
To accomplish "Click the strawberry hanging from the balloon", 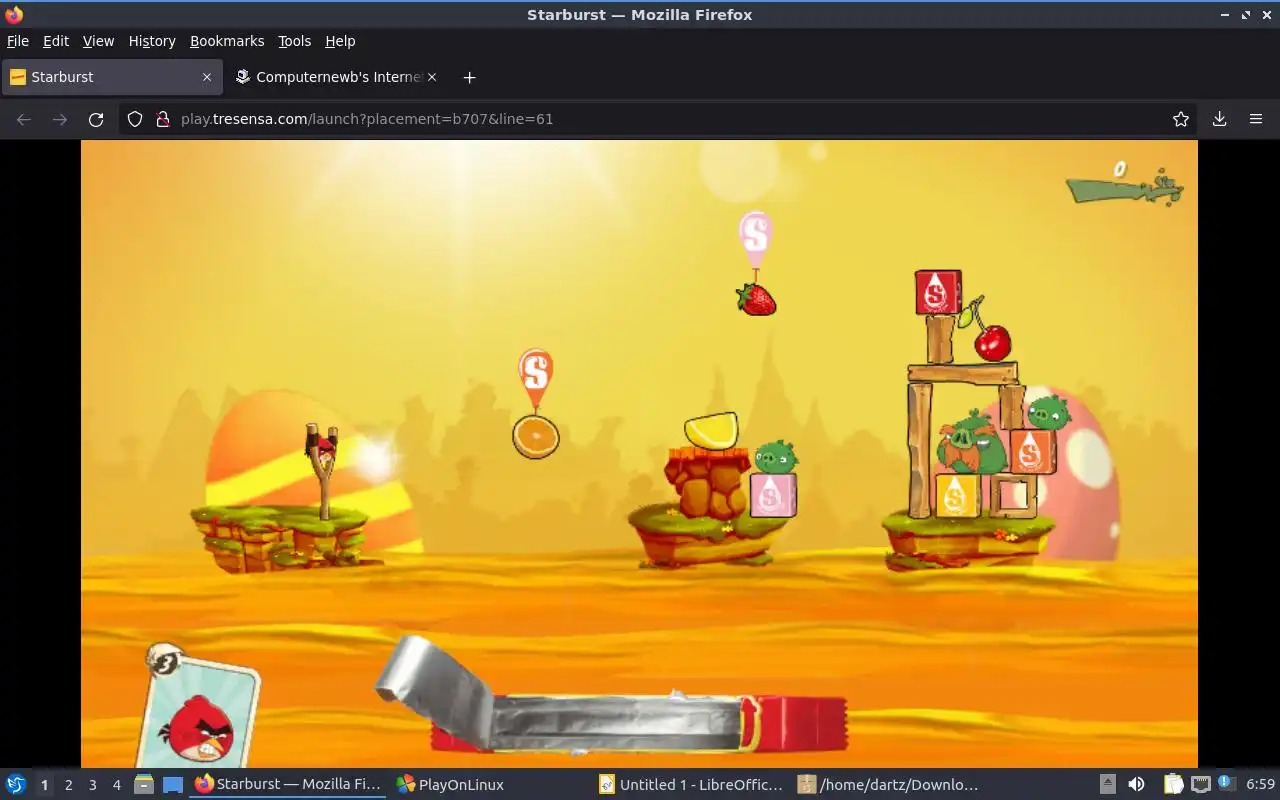I will 757,299.
